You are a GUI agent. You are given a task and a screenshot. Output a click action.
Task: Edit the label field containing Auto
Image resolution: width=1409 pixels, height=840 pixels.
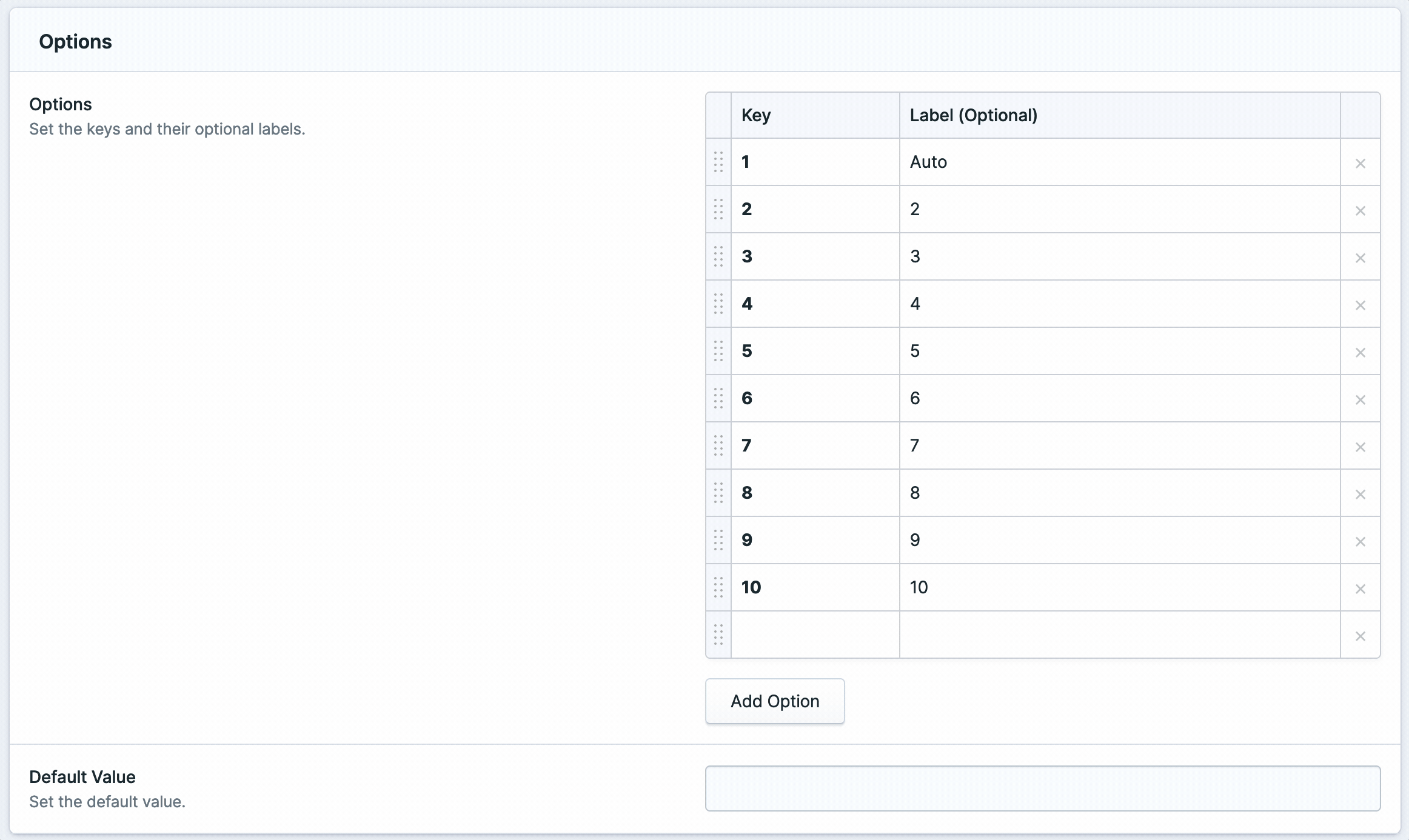[1119, 162]
